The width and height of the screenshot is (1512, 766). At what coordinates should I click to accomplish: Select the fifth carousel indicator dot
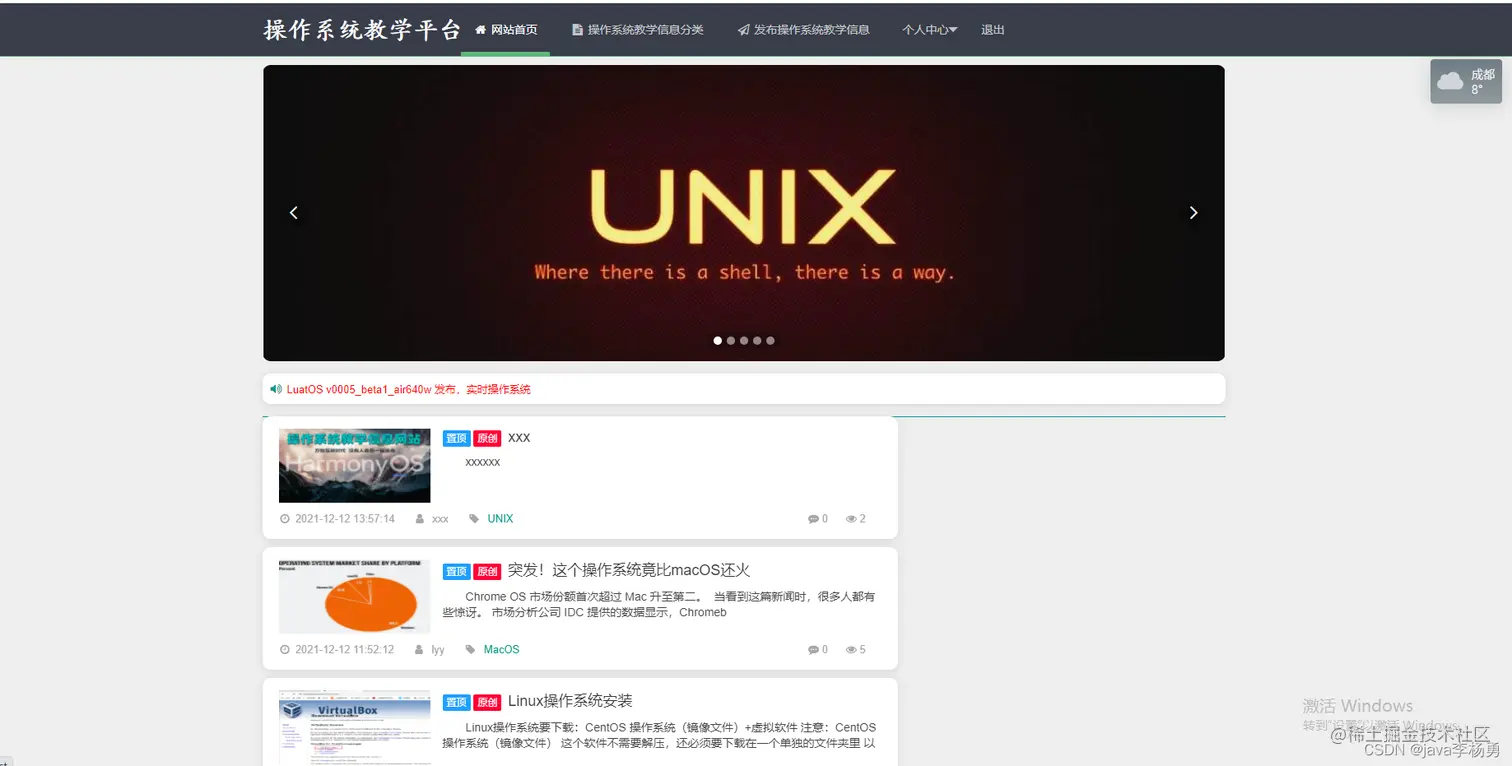tap(770, 340)
